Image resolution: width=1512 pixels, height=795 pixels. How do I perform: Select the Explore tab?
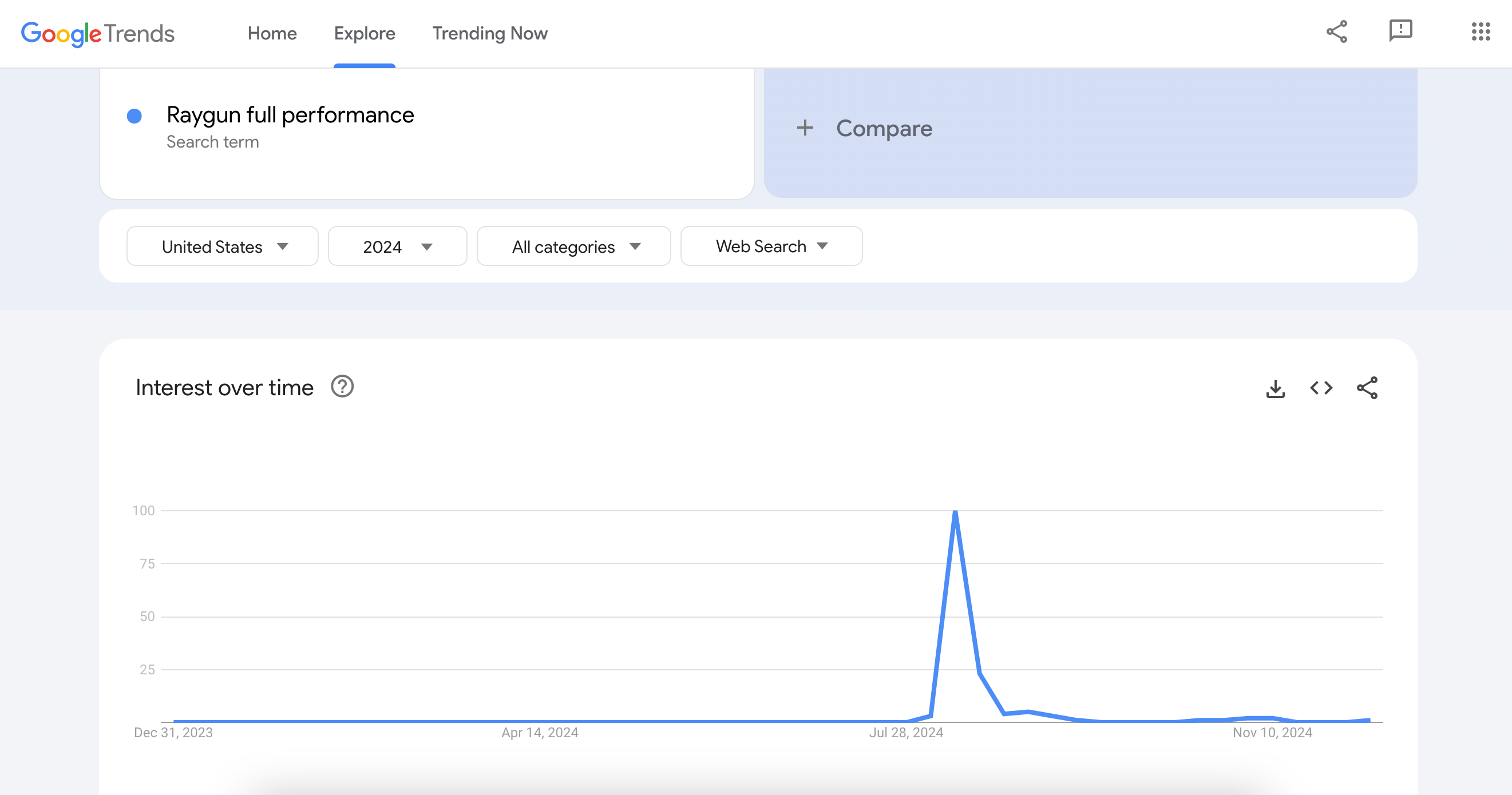(x=365, y=33)
